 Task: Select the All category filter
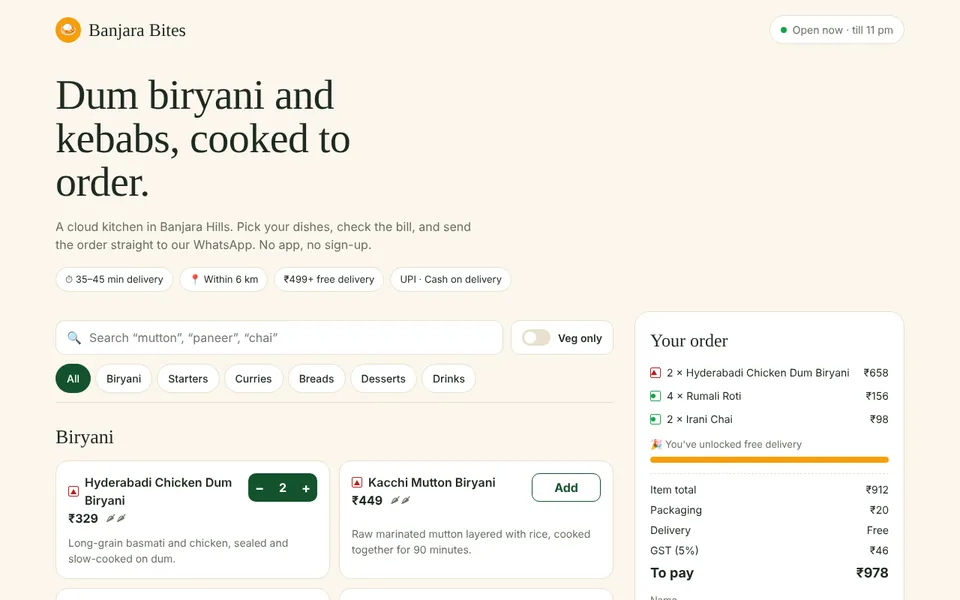pos(73,379)
